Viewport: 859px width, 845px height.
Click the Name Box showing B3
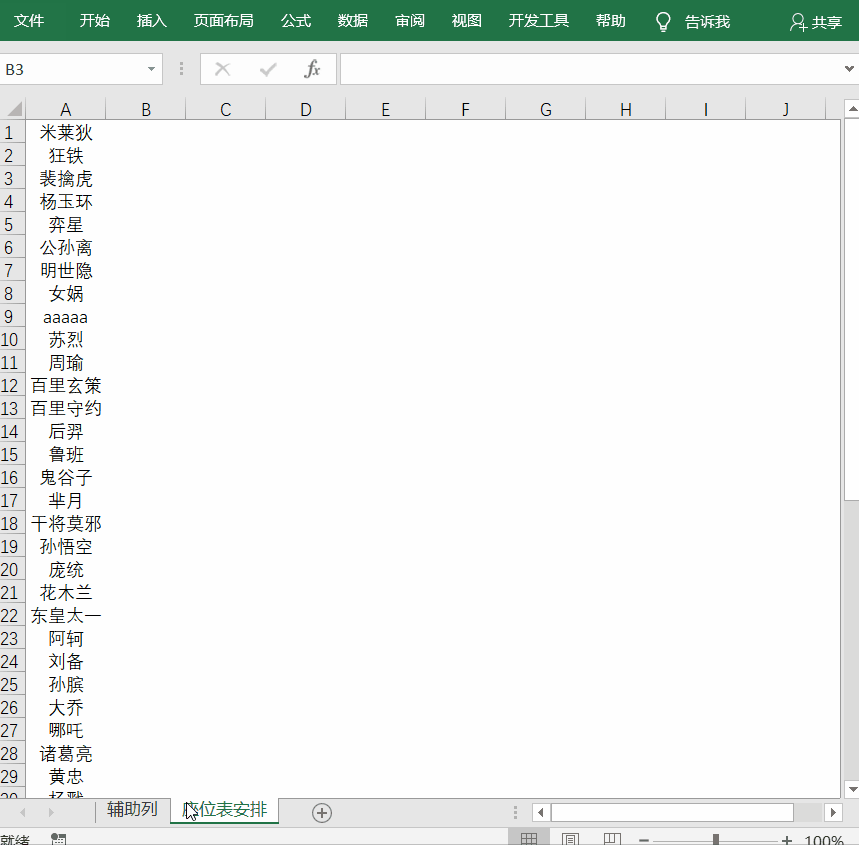[x=71, y=69]
